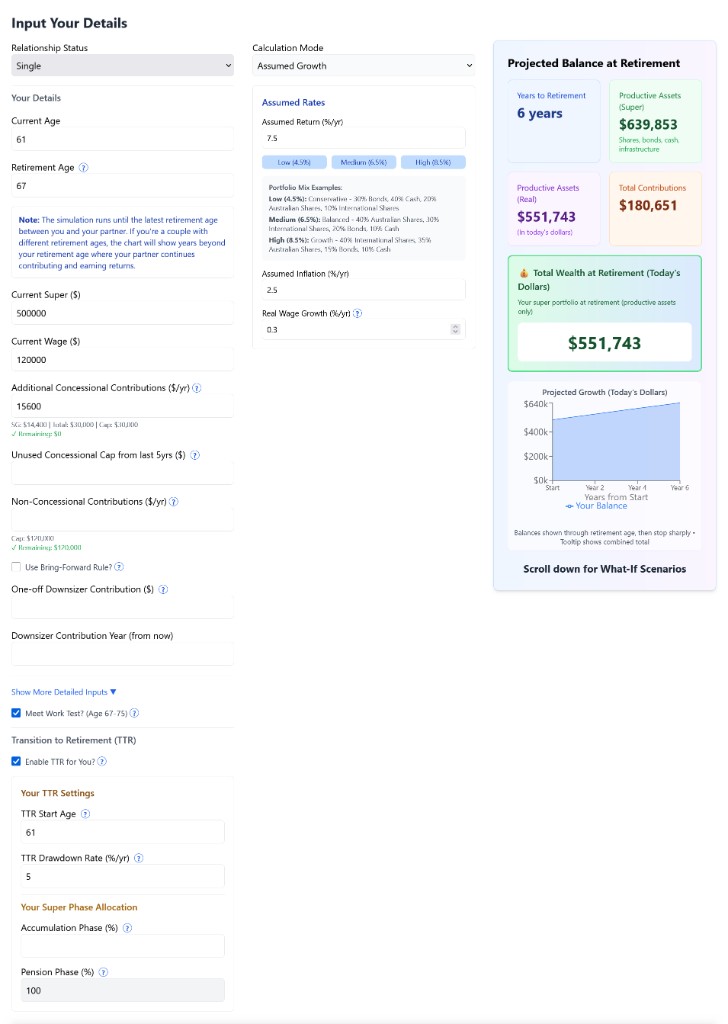This screenshot has height=1024, width=728.
Task: Click 'Scroll down for What-If Scenarios' text
Action: coord(605,569)
